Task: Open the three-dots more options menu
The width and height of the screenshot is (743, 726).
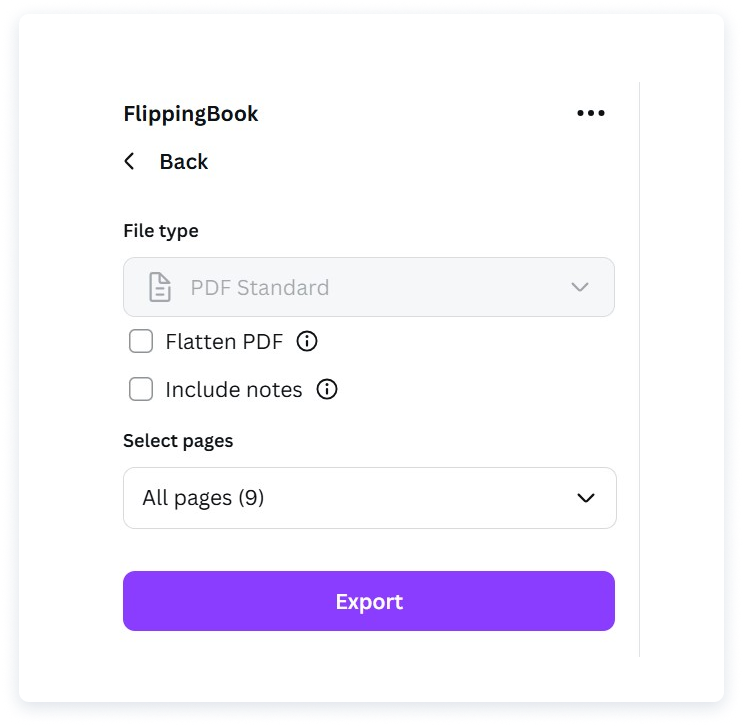Action: click(x=590, y=113)
